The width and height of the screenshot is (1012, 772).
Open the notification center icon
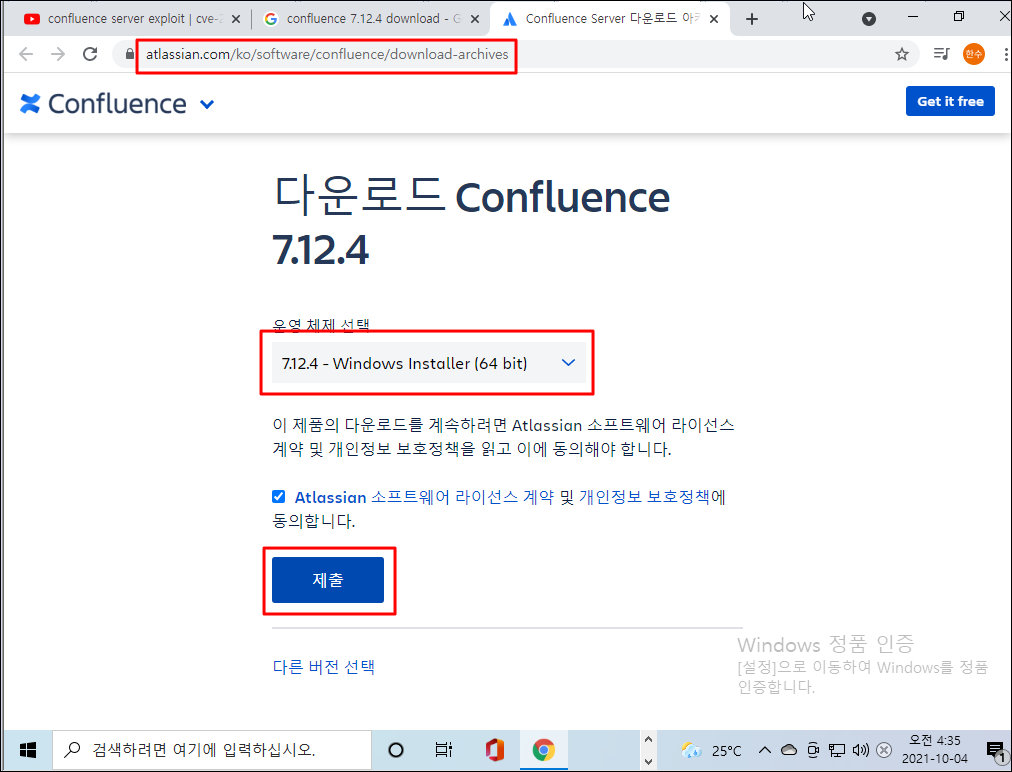pos(997,750)
